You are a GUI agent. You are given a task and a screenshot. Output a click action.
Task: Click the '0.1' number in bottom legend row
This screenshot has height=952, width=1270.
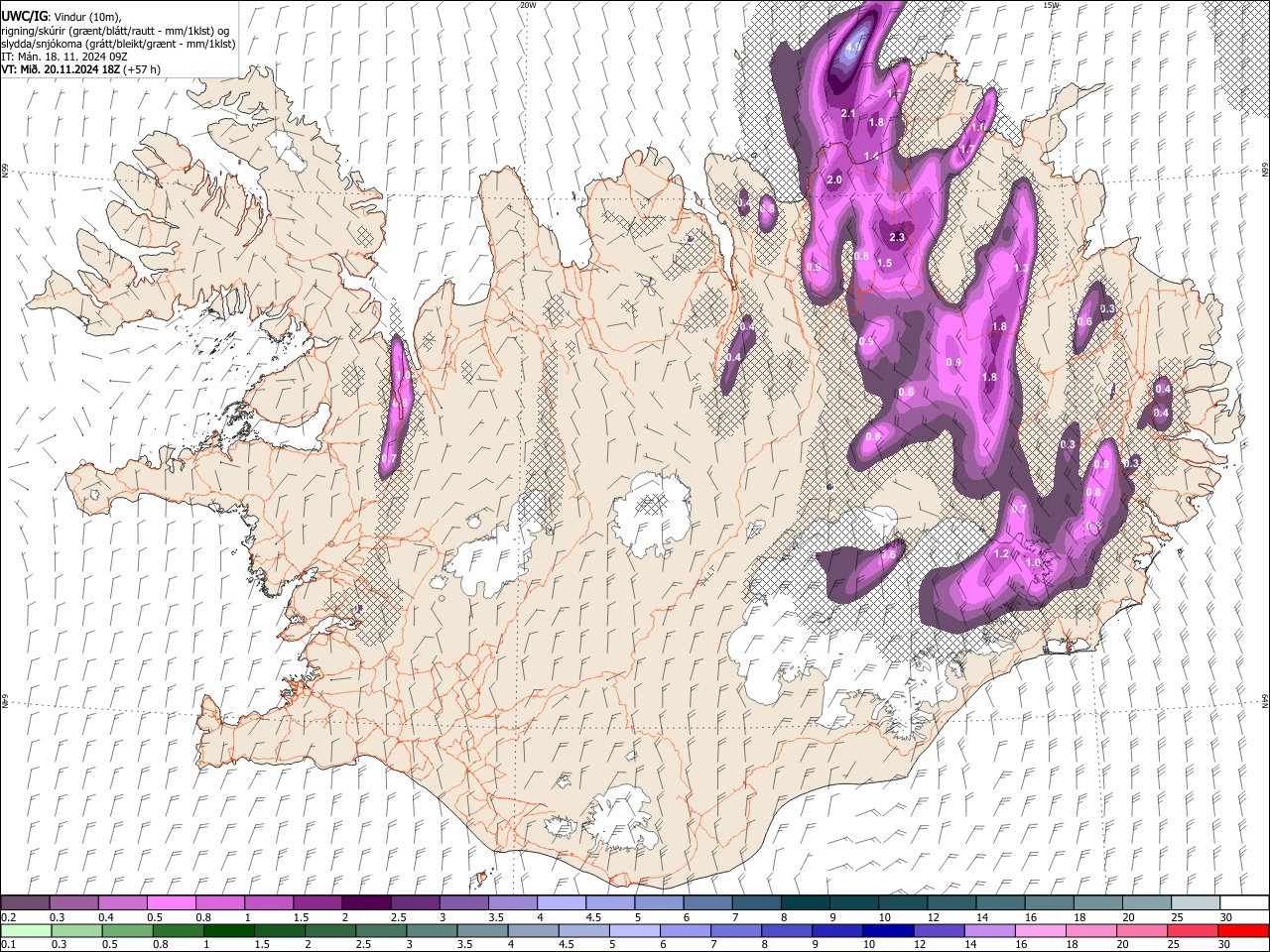(9, 944)
